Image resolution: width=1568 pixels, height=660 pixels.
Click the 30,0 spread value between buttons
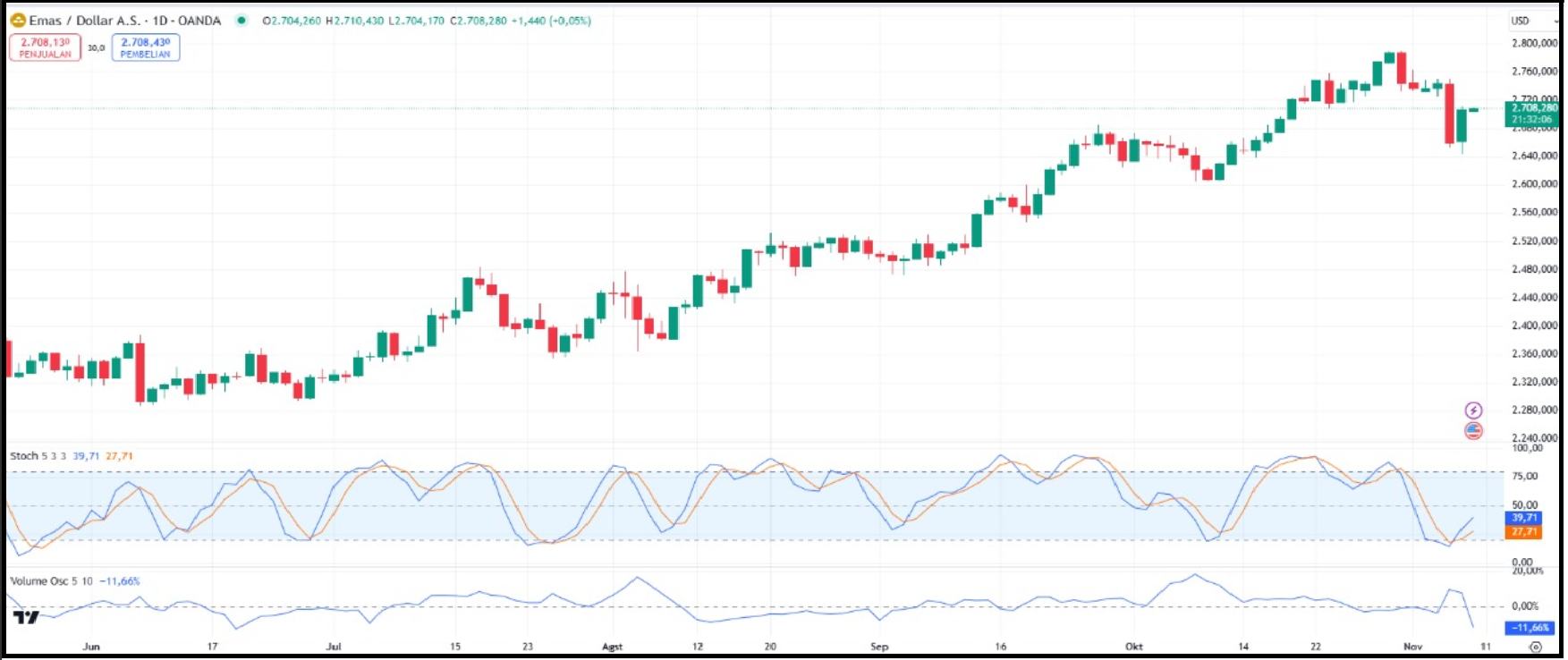coord(96,47)
